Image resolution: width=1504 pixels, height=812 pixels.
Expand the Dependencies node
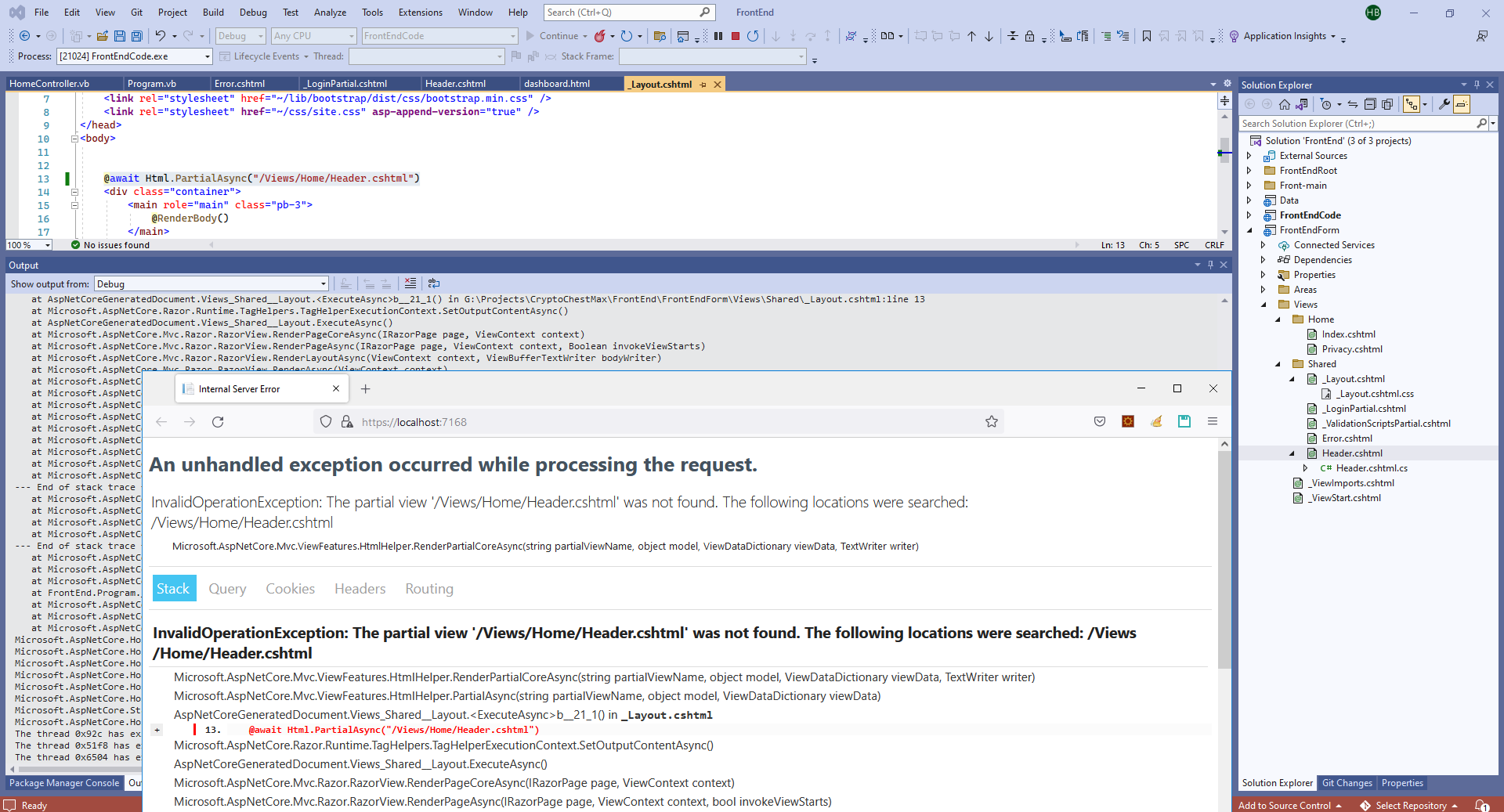pyautogui.click(x=1264, y=260)
